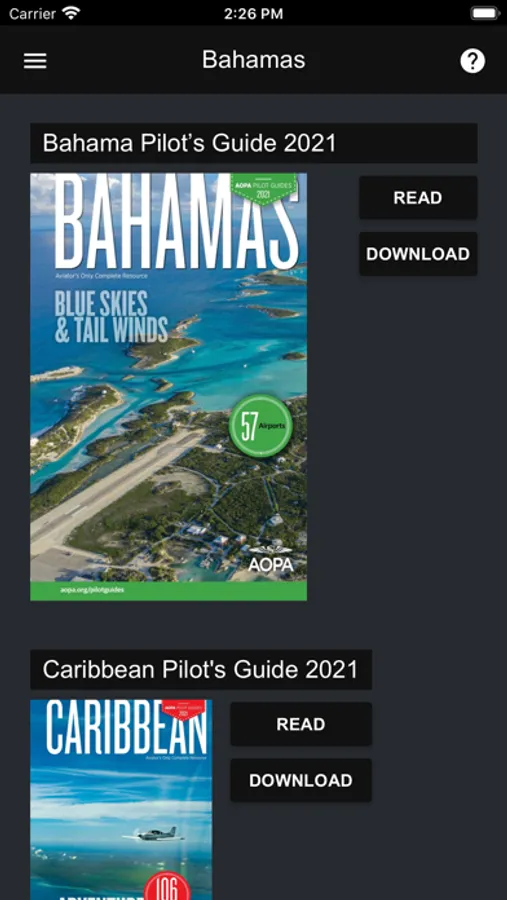Select the Bahama Pilot's Guide 2021 title bar
This screenshot has height=900, width=507.
coord(254,143)
